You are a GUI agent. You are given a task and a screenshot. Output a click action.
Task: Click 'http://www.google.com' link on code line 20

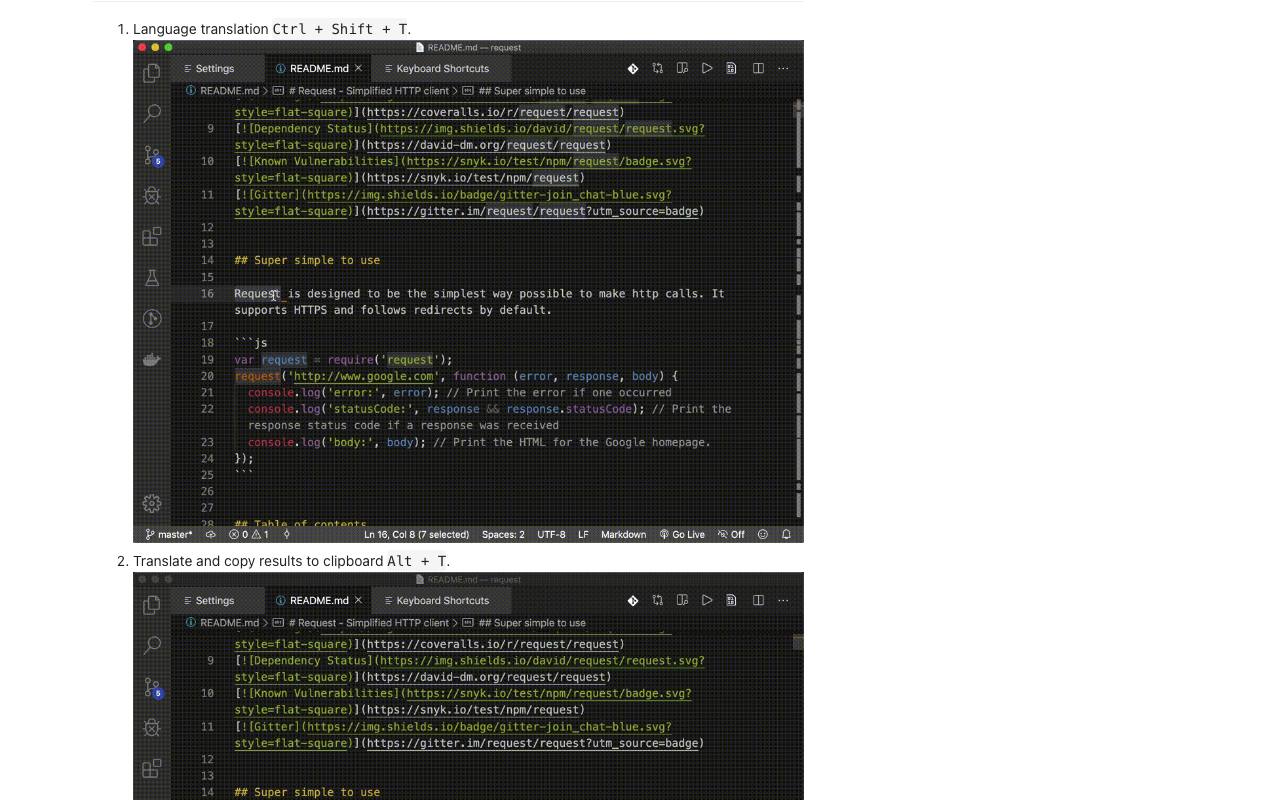click(x=364, y=376)
